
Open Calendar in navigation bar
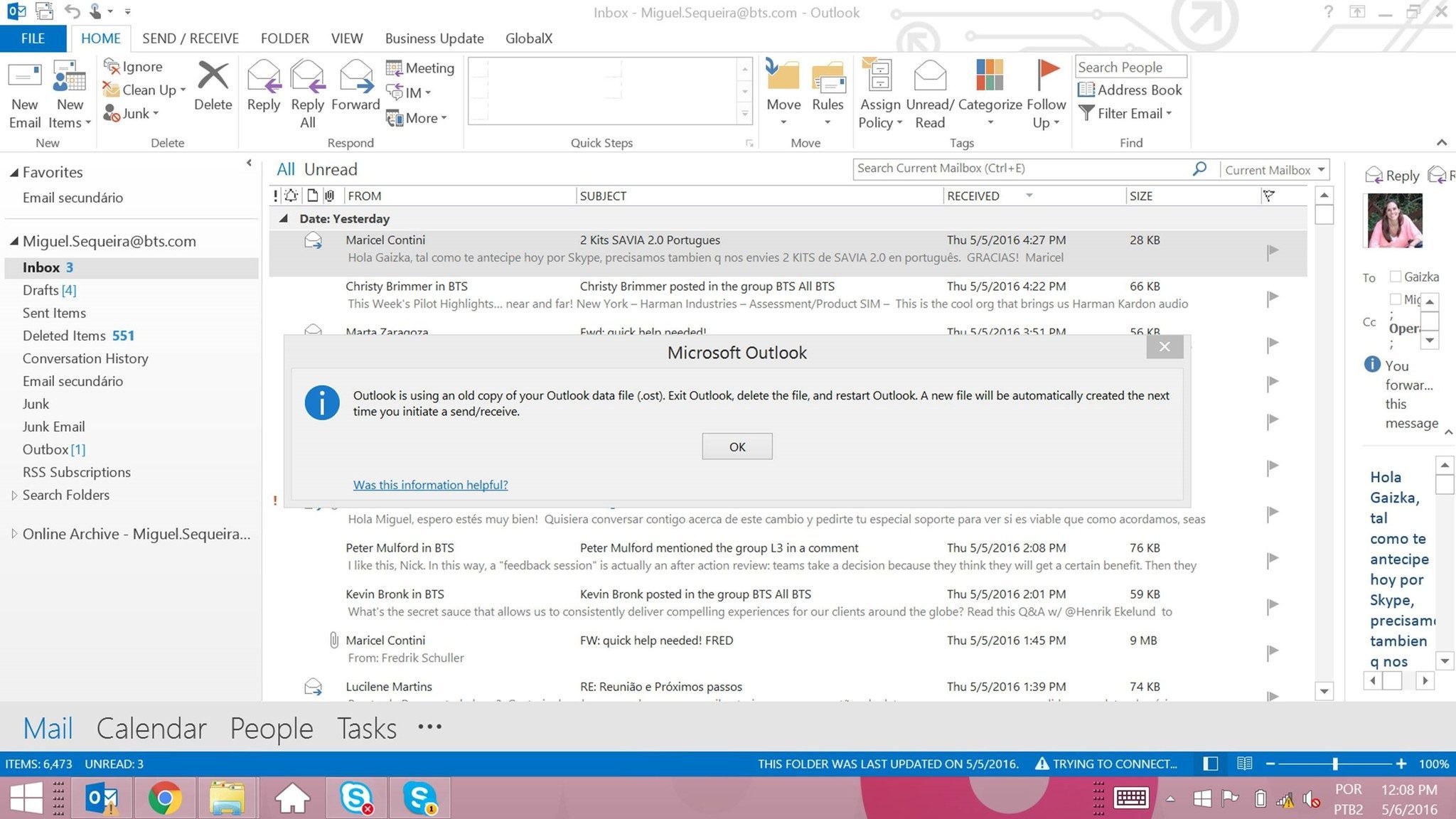[x=151, y=728]
